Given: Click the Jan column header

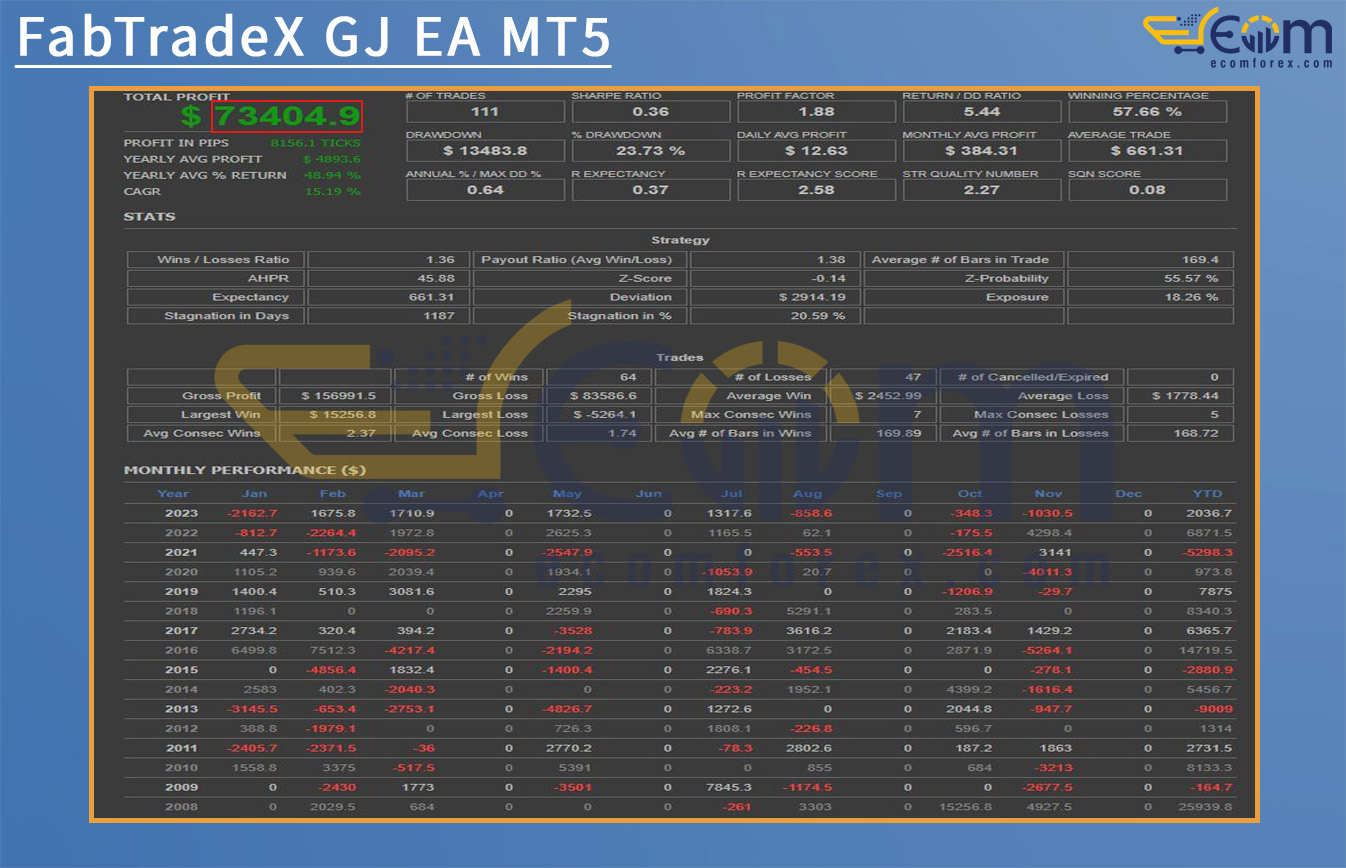Looking at the screenshot, I should (x=254, y=493).
